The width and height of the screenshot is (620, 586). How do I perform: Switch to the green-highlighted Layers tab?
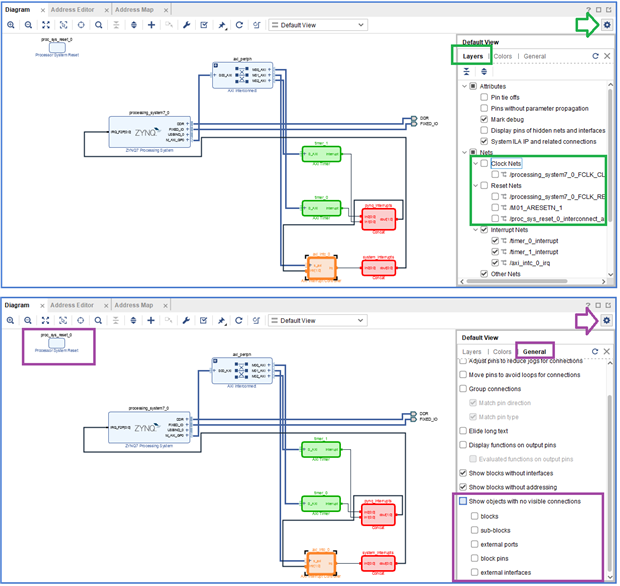(472, 56)
